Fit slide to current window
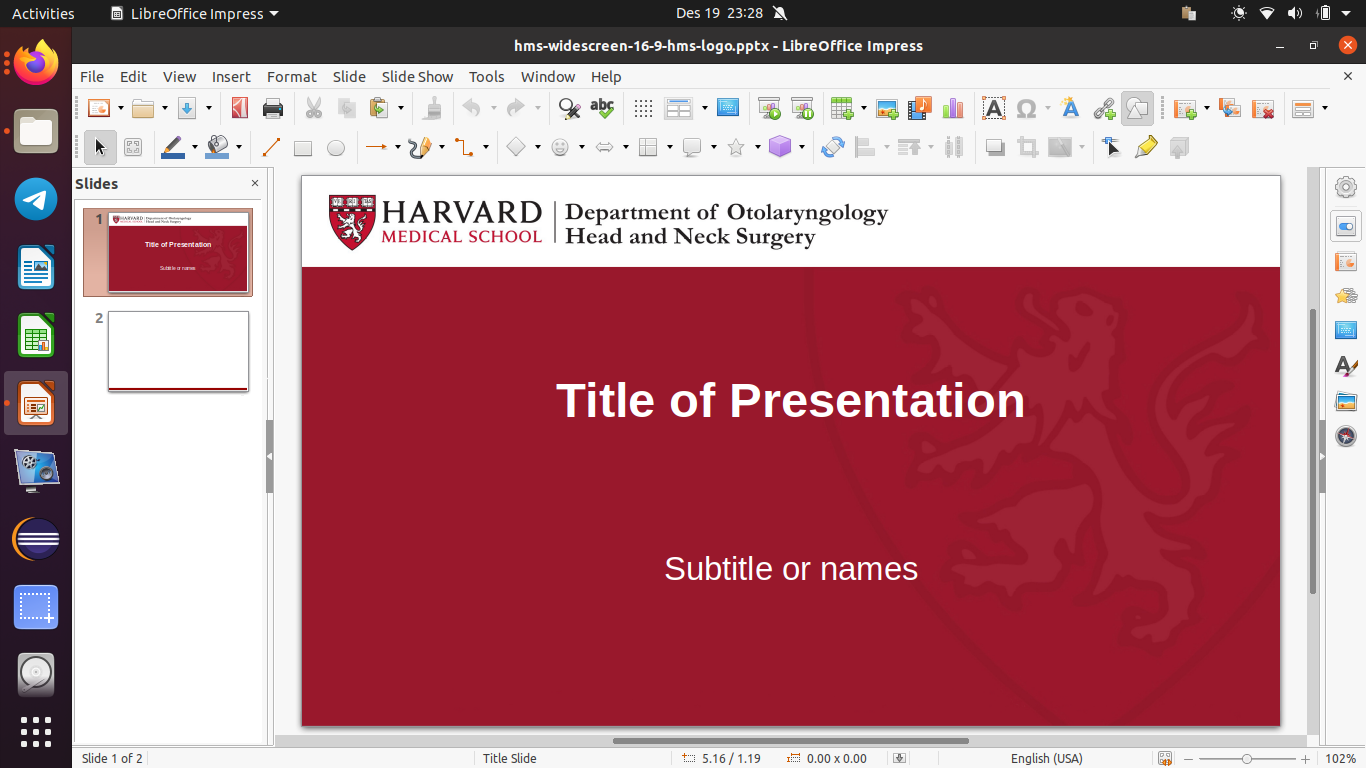 tap(1164, 758)
